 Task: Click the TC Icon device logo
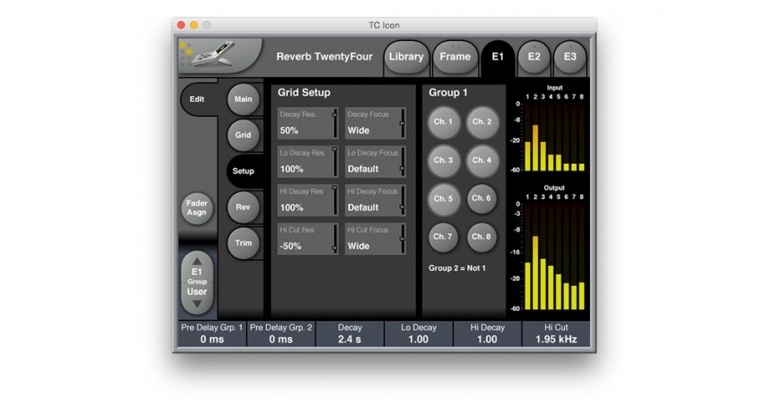[x=220, y=56]
